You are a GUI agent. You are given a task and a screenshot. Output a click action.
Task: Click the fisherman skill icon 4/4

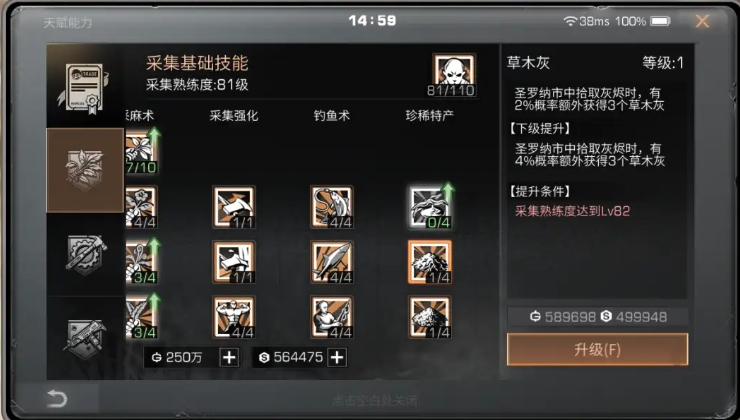pyautogui.click(x=332, y=317)
